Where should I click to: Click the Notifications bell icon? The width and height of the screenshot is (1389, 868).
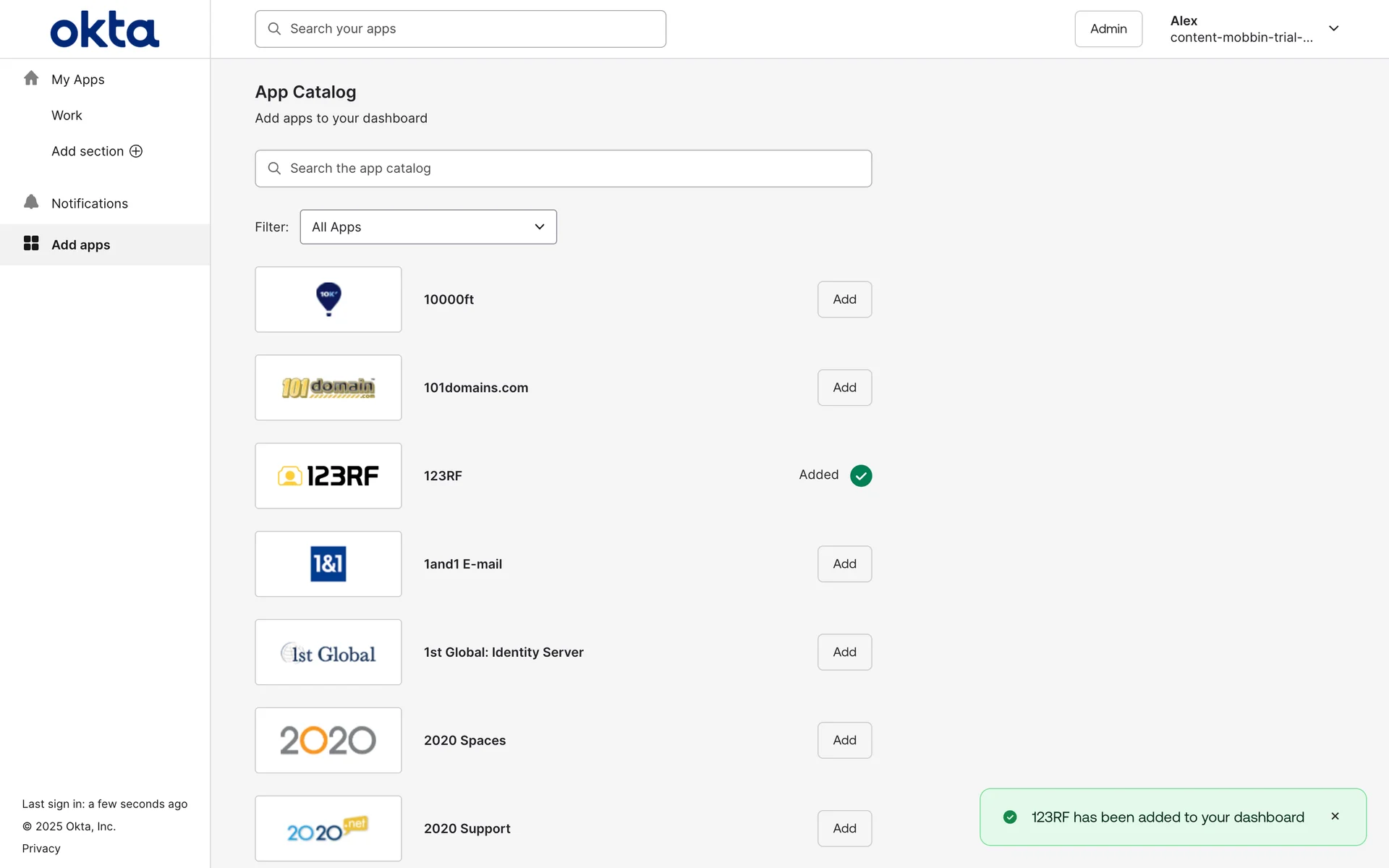31,202
